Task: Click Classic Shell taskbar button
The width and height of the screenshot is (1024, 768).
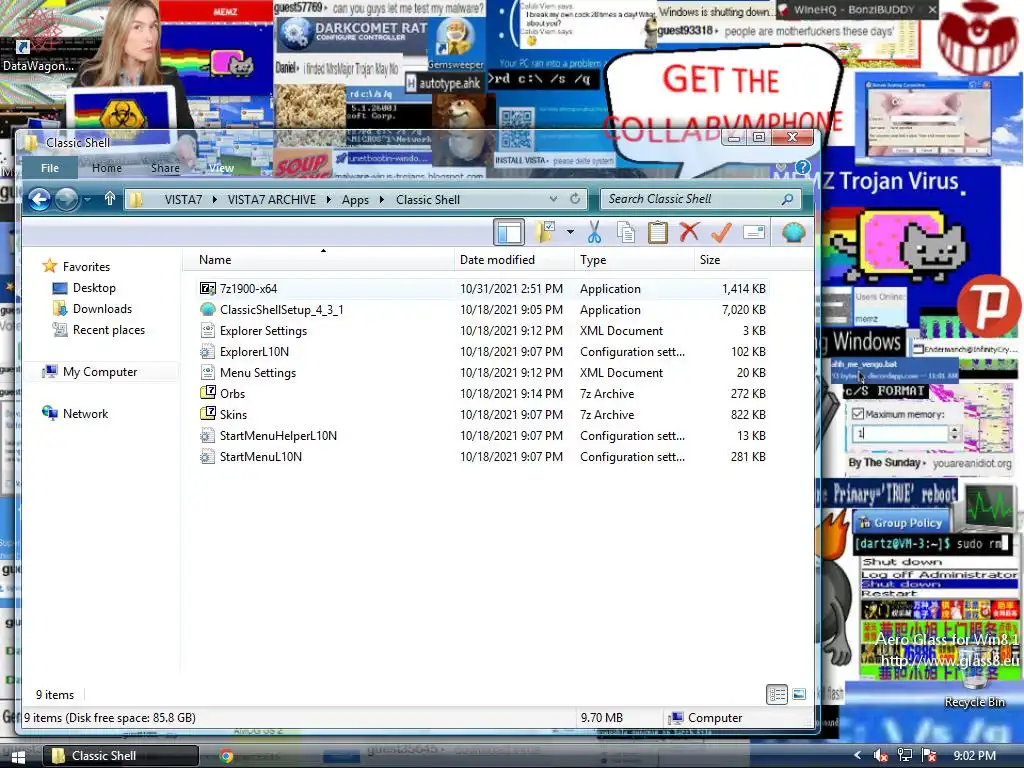Action: (121, 756)
